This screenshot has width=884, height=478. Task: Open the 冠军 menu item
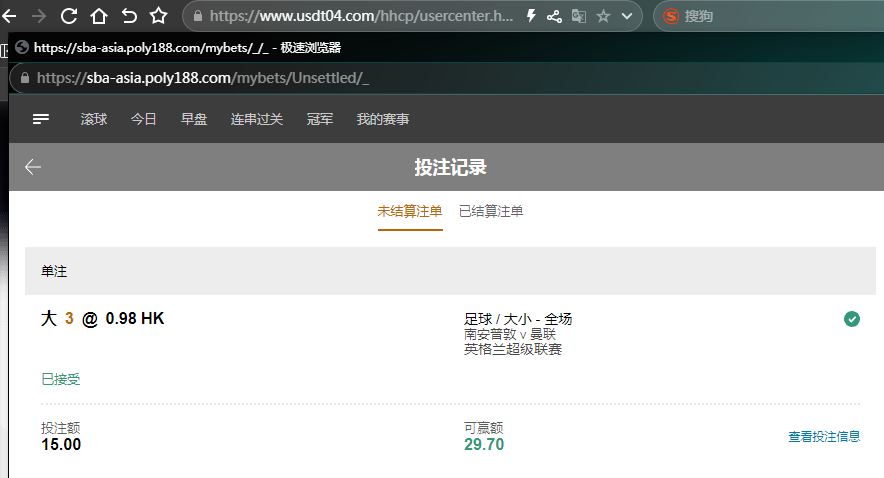tap(320, 119)
